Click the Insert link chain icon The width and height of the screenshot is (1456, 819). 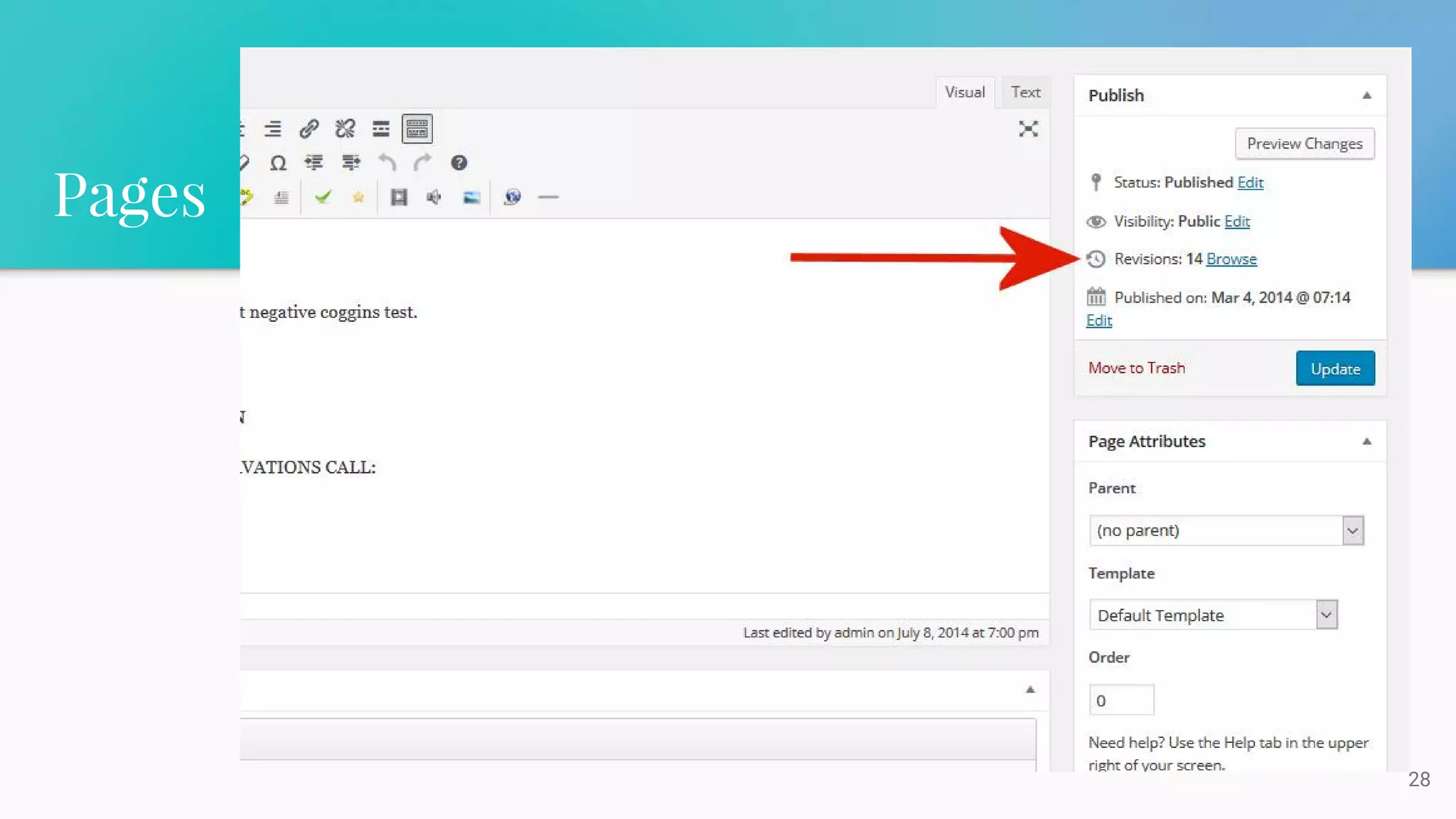pos(309,129)
